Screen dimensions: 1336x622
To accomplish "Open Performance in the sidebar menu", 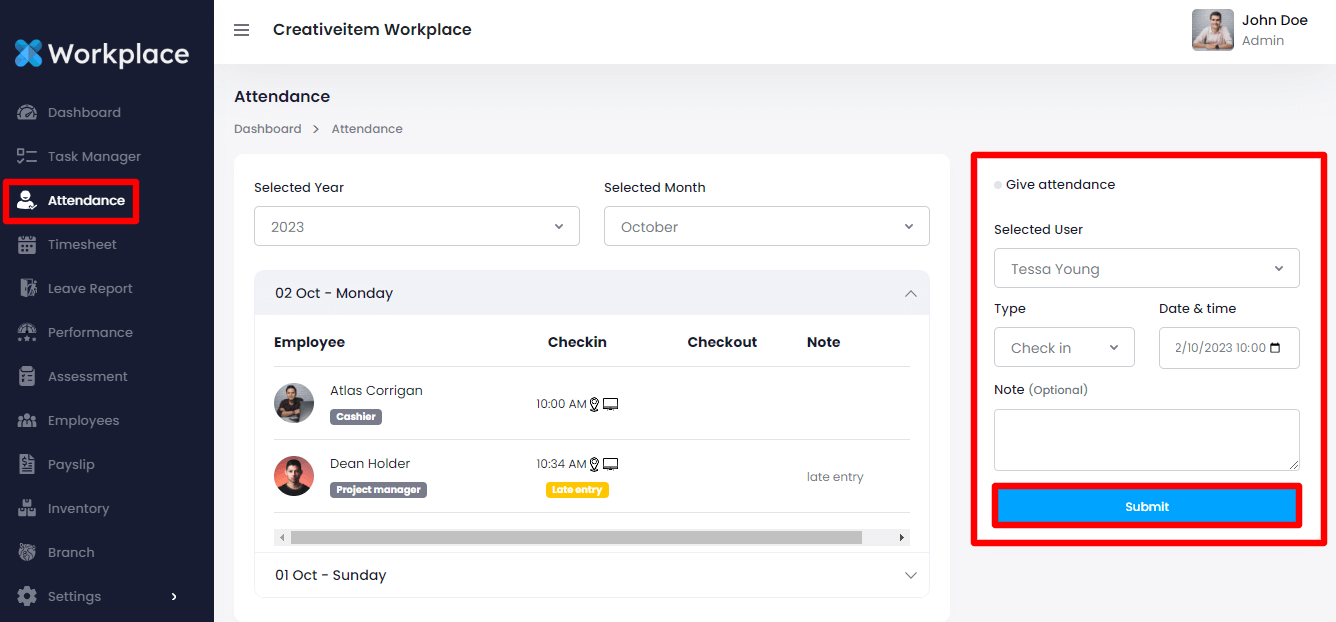I will pos(90,333).
